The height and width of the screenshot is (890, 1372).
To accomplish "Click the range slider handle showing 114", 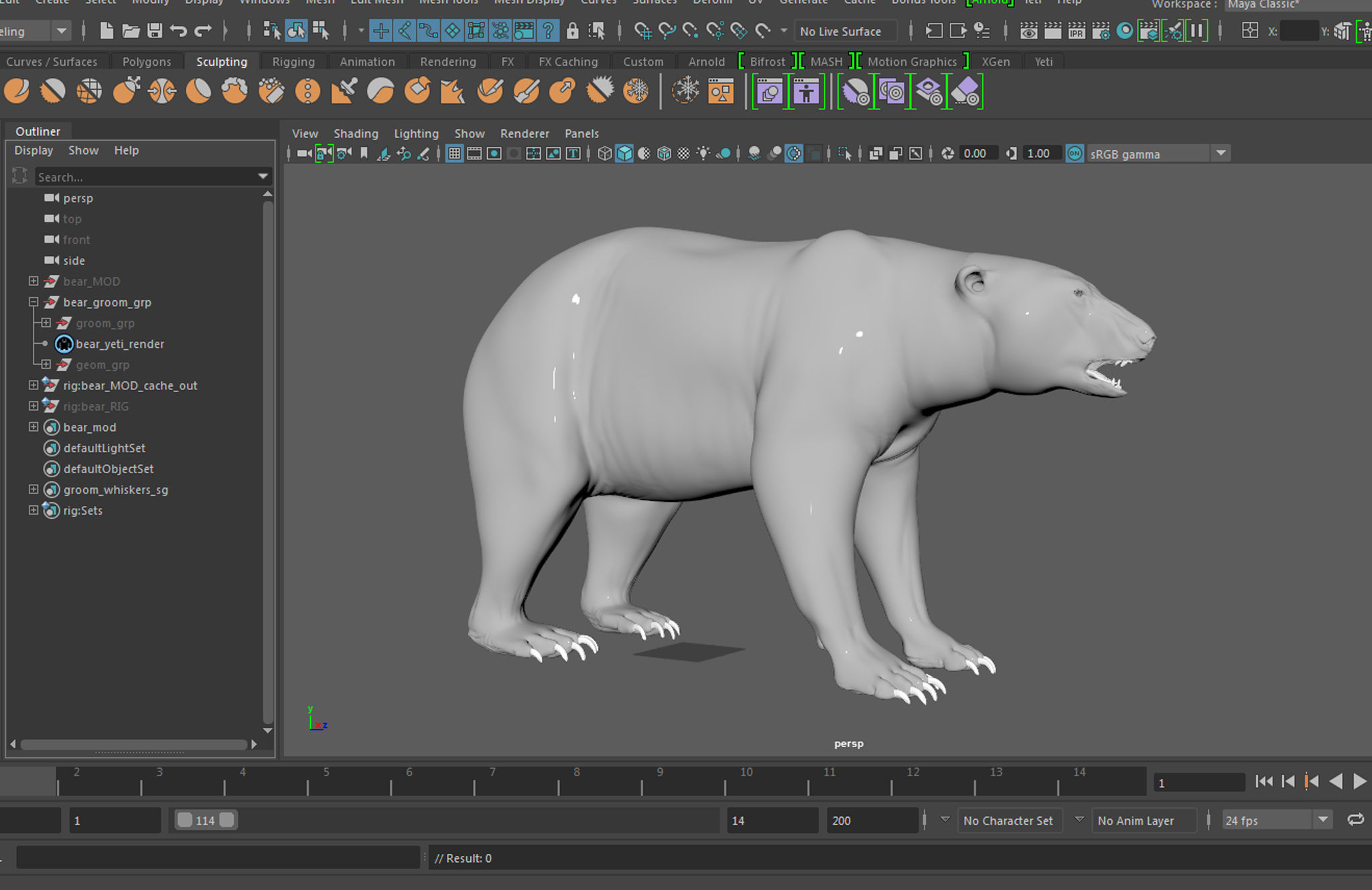I will [205, 820].
